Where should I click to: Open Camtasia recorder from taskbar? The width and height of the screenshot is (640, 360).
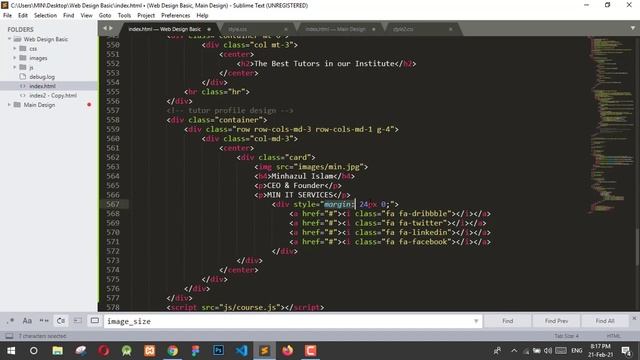point(311,351)
